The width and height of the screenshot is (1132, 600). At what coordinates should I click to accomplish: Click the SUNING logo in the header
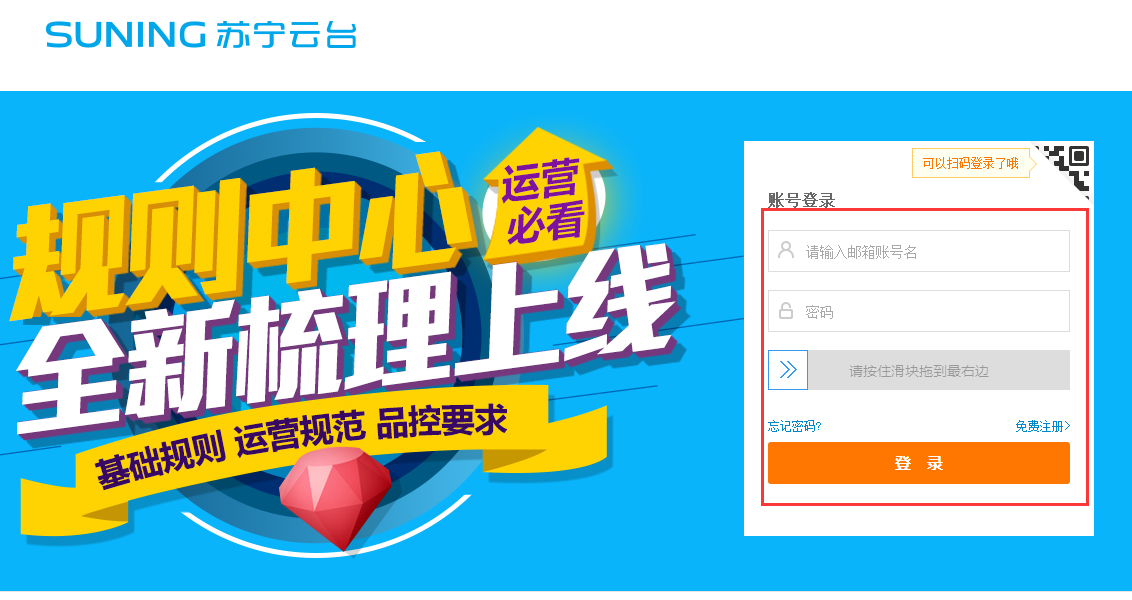[200, 35]
